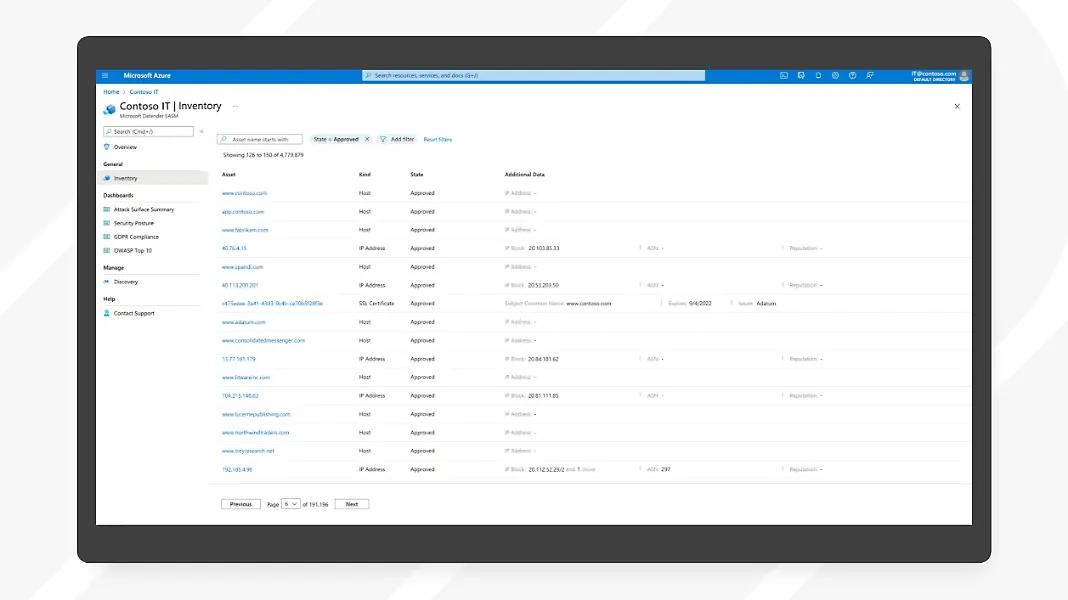Focus the Asset name starts with field
Screen dimensions: 1068x600
tap(260, 139)
